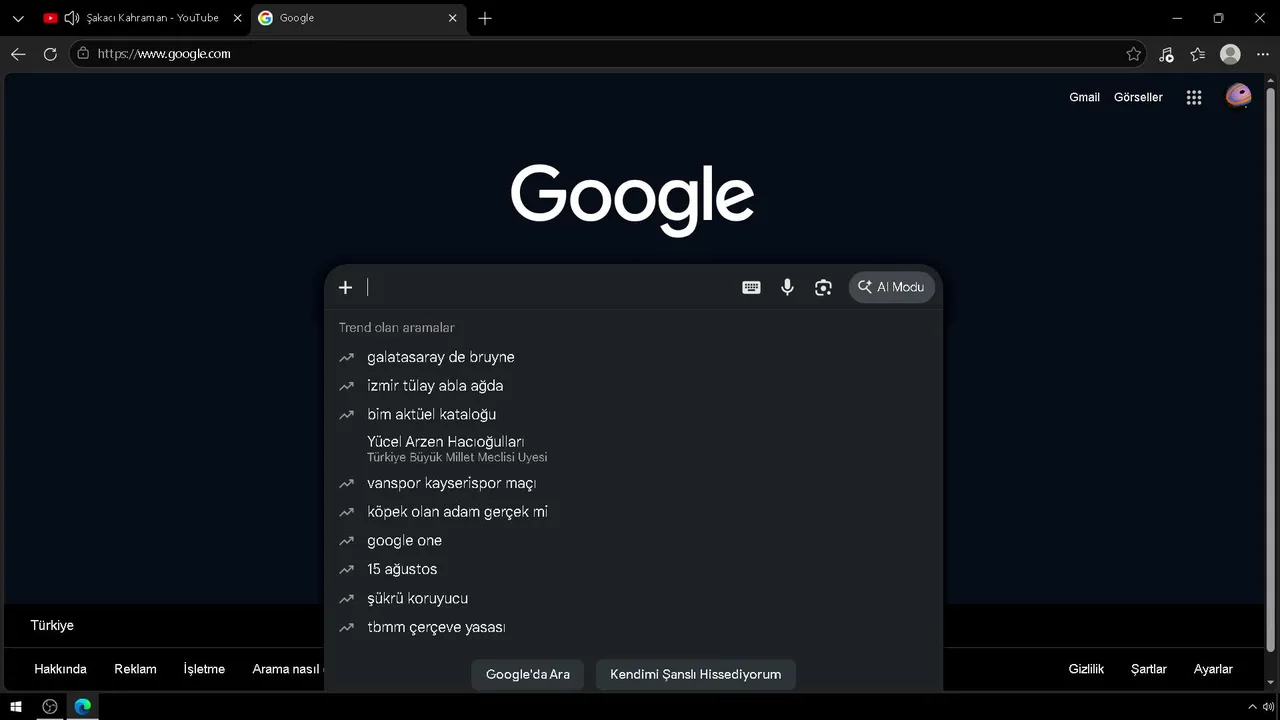1280x720 pixels.
Task: Open the Şartlar footer link
Action: (x=1149, y=669)
